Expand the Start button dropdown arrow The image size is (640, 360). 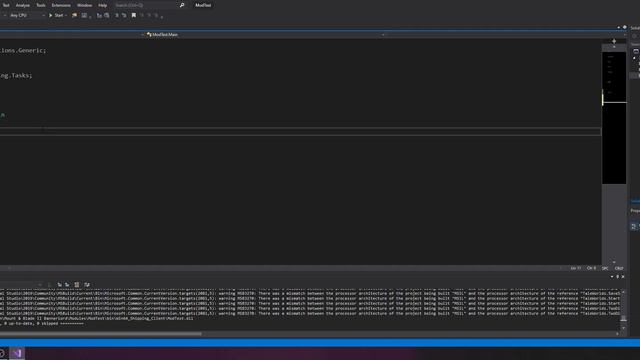[x=66, y=16]
